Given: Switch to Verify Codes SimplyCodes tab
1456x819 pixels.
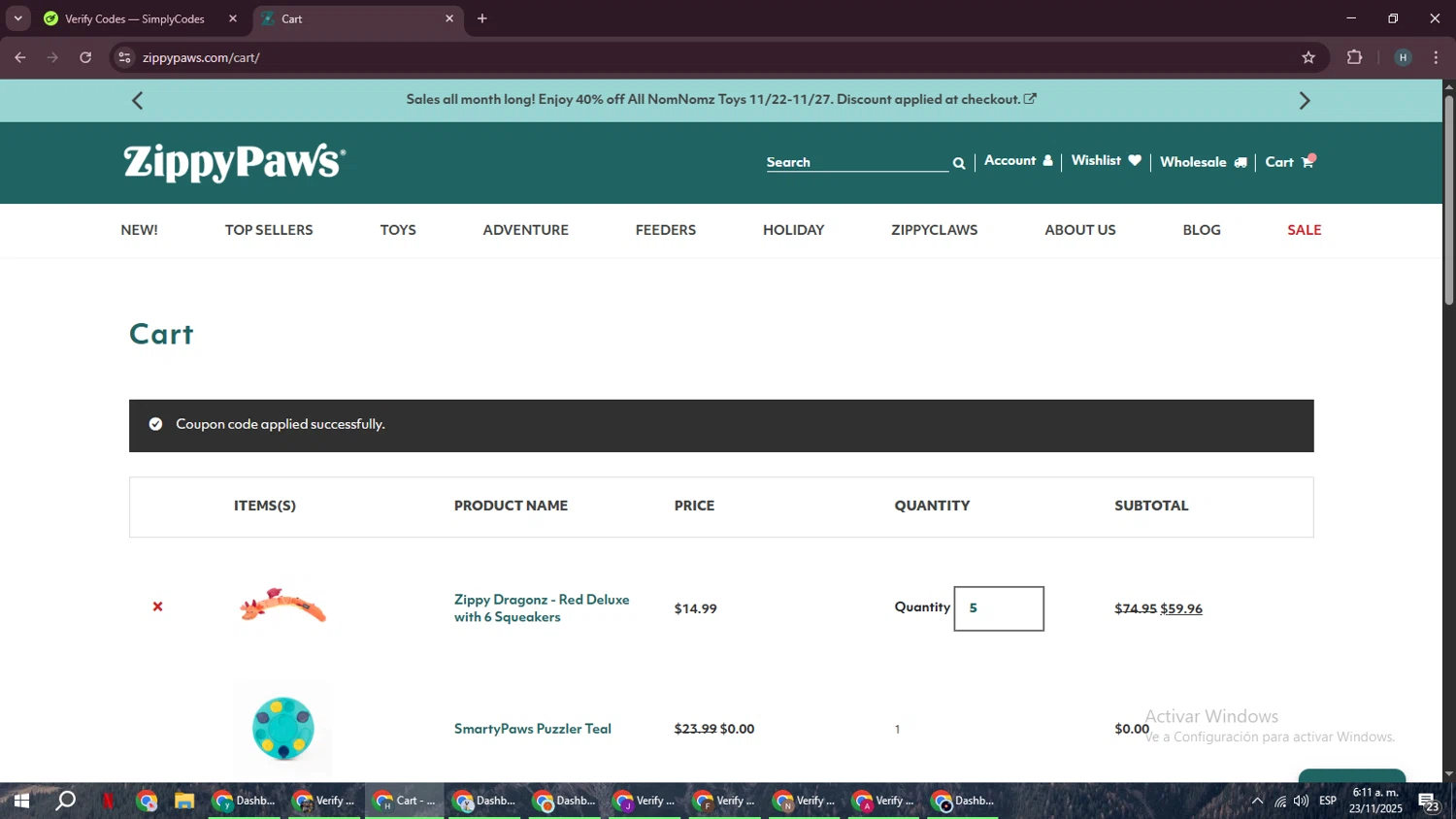Looking at the screenshot, I should (135, 18).
